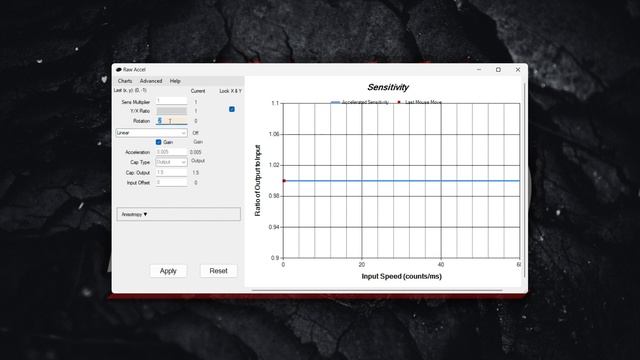640x360 pixels.
Task: Click the Sensitivity chart title
Action: 388,87
